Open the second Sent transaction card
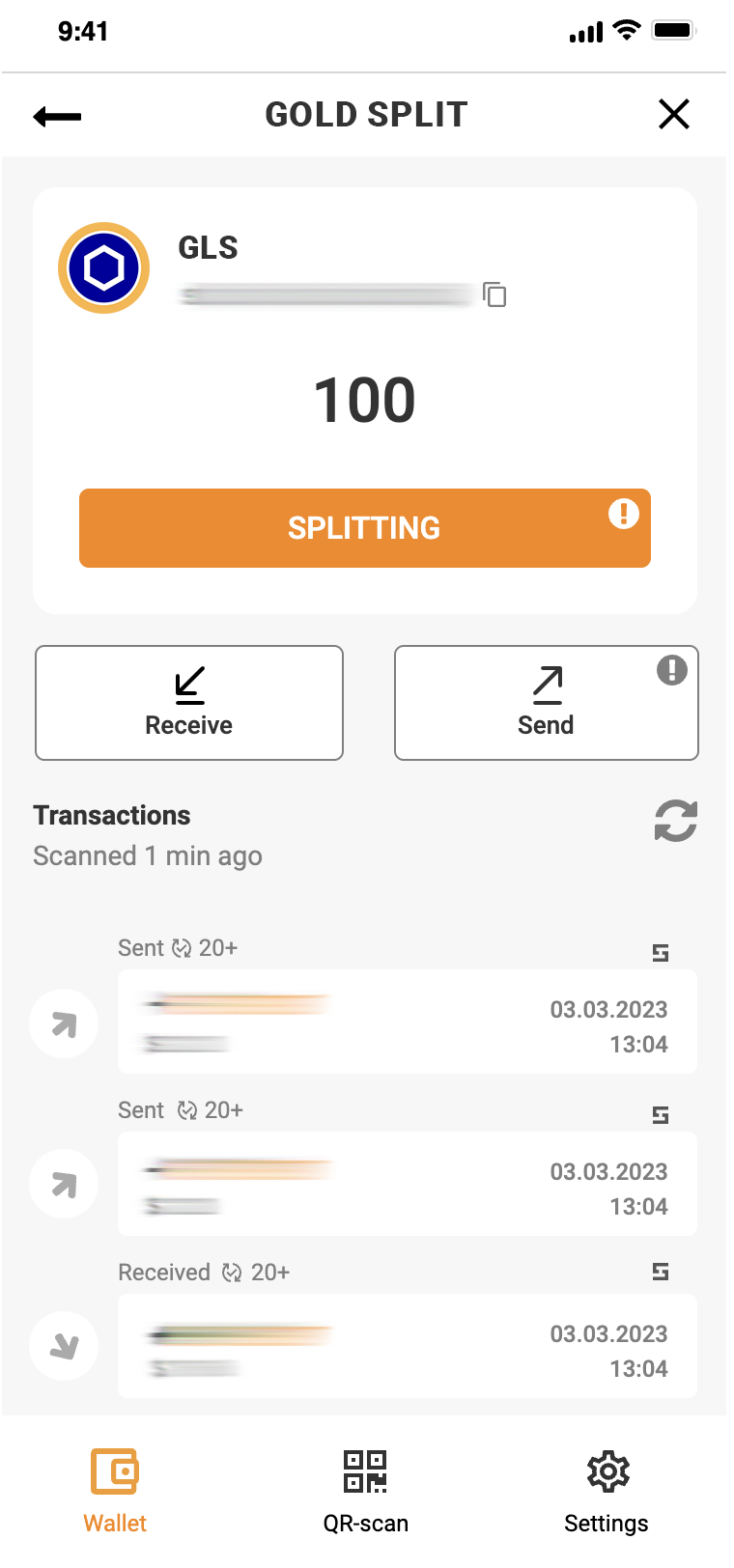The width and height of the screenshot is (734, 1568). [x=407, y=1184]
